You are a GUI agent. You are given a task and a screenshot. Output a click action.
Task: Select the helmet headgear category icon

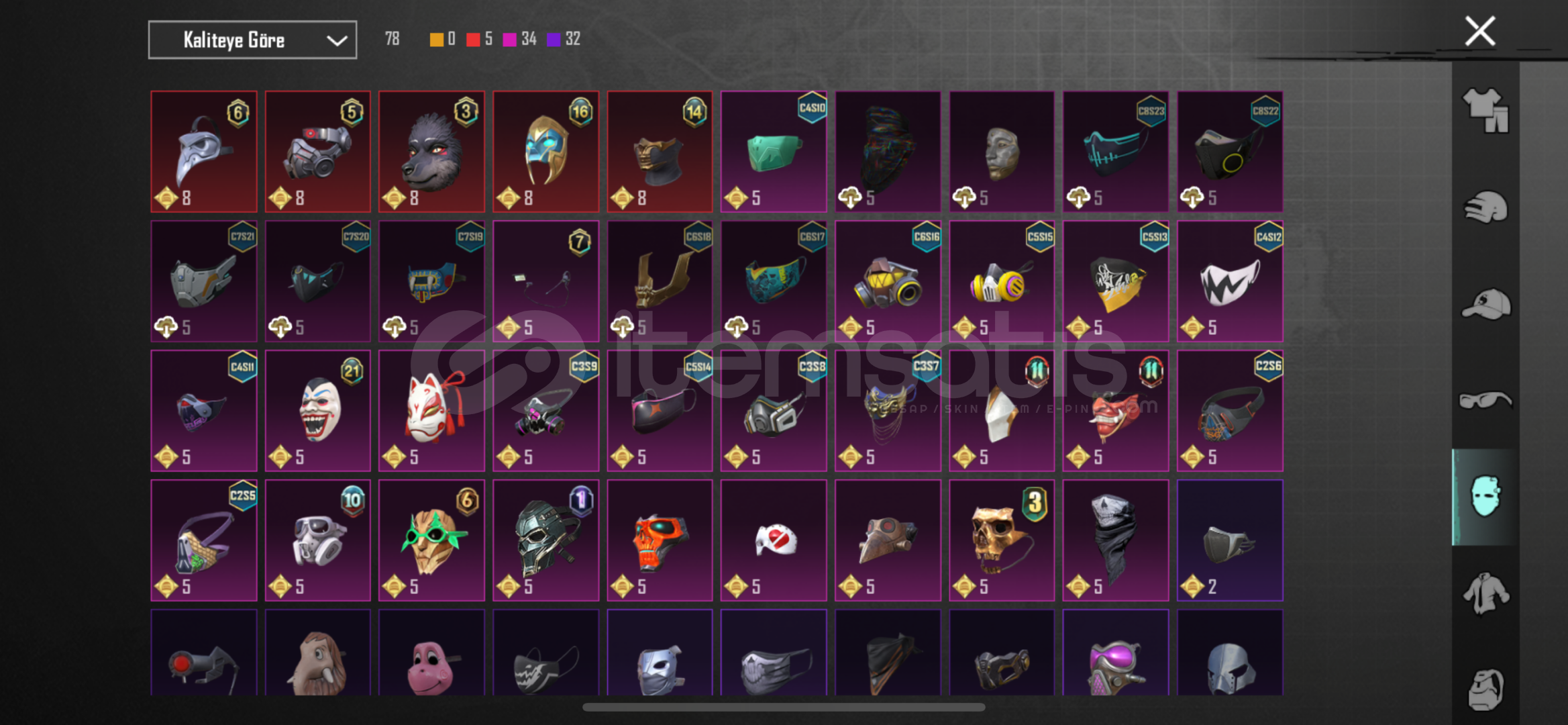click(x=1485, y=207)
